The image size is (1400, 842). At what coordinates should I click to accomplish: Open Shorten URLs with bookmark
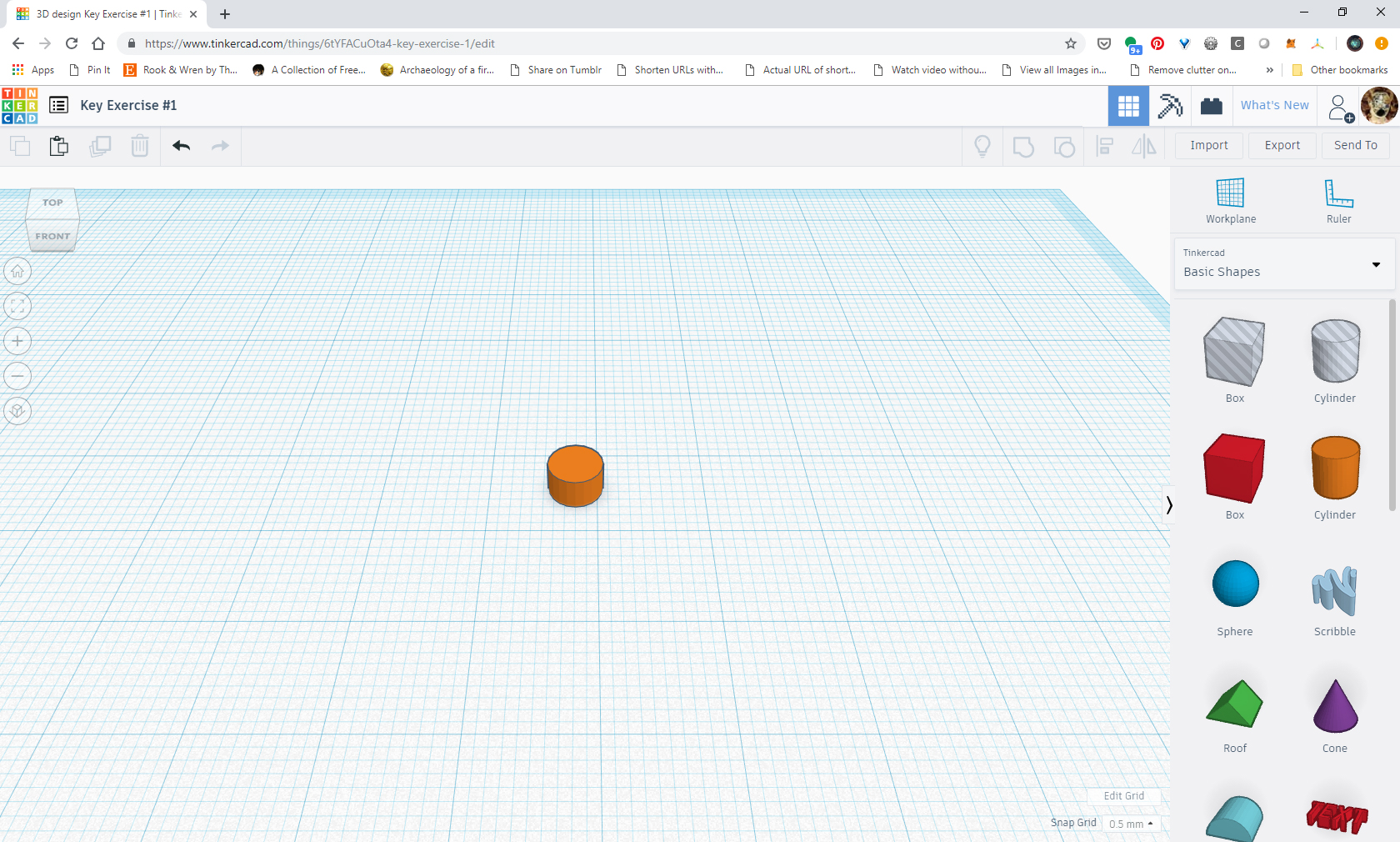pos(669,70)
